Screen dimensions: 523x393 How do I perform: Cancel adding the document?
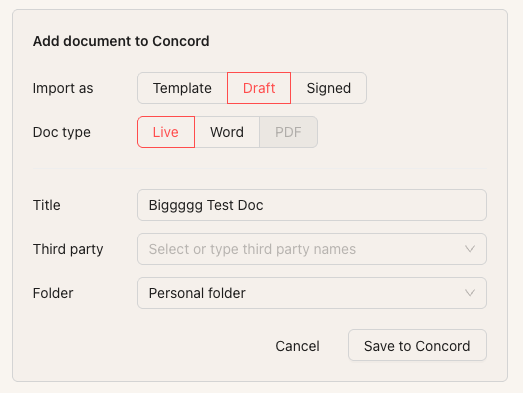298,346
